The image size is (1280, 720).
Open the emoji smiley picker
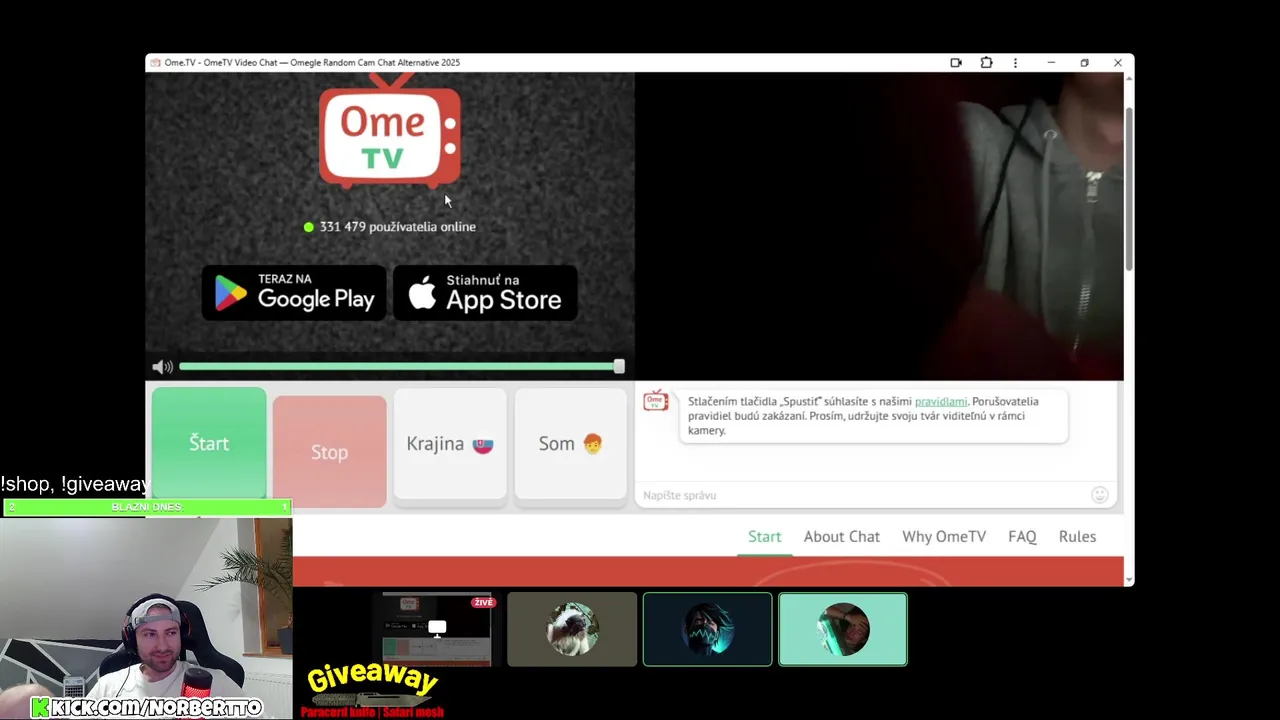click(1100, 495)
